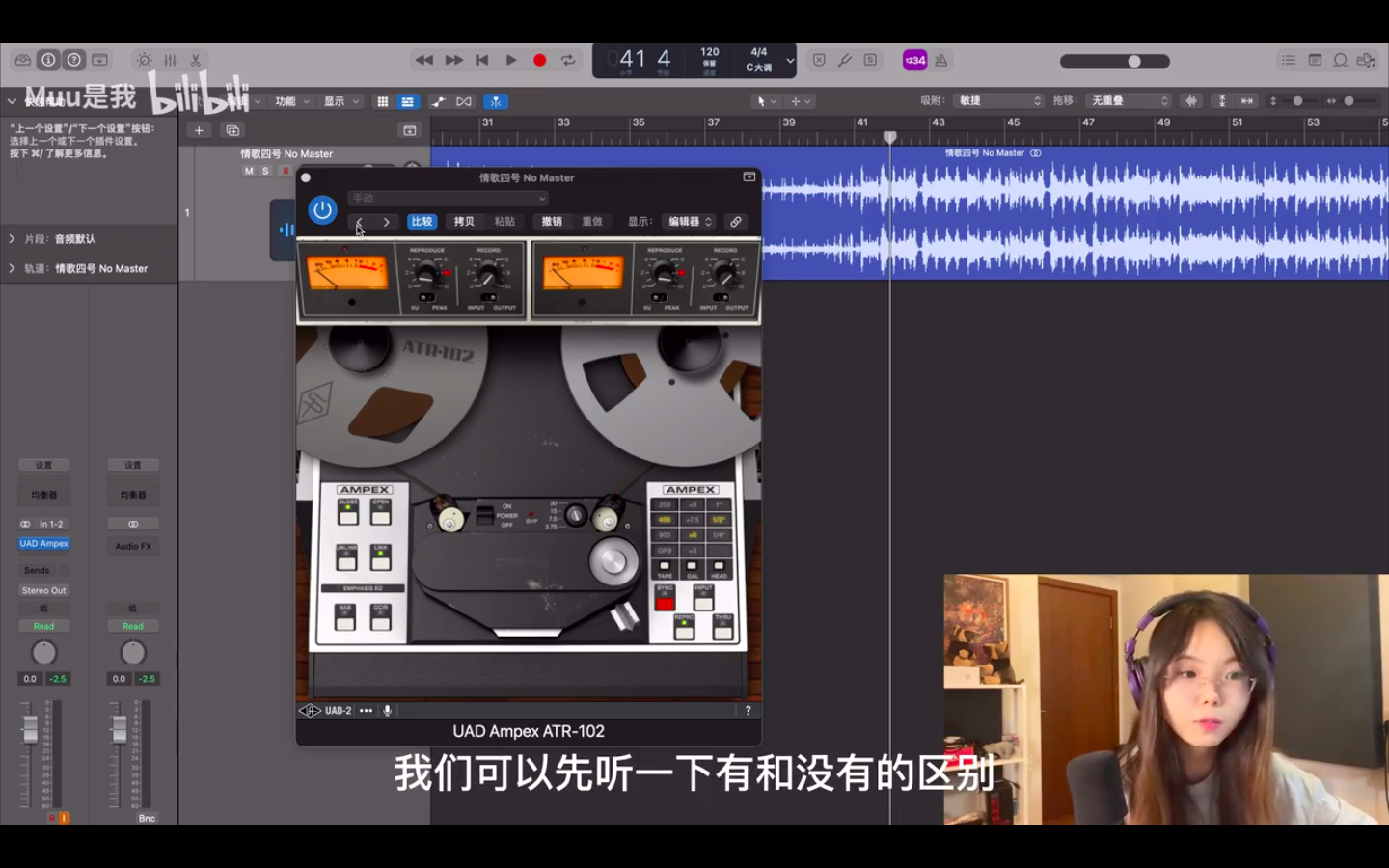Click the duplicate track button

pyautogui.click(x=232, y=130)
